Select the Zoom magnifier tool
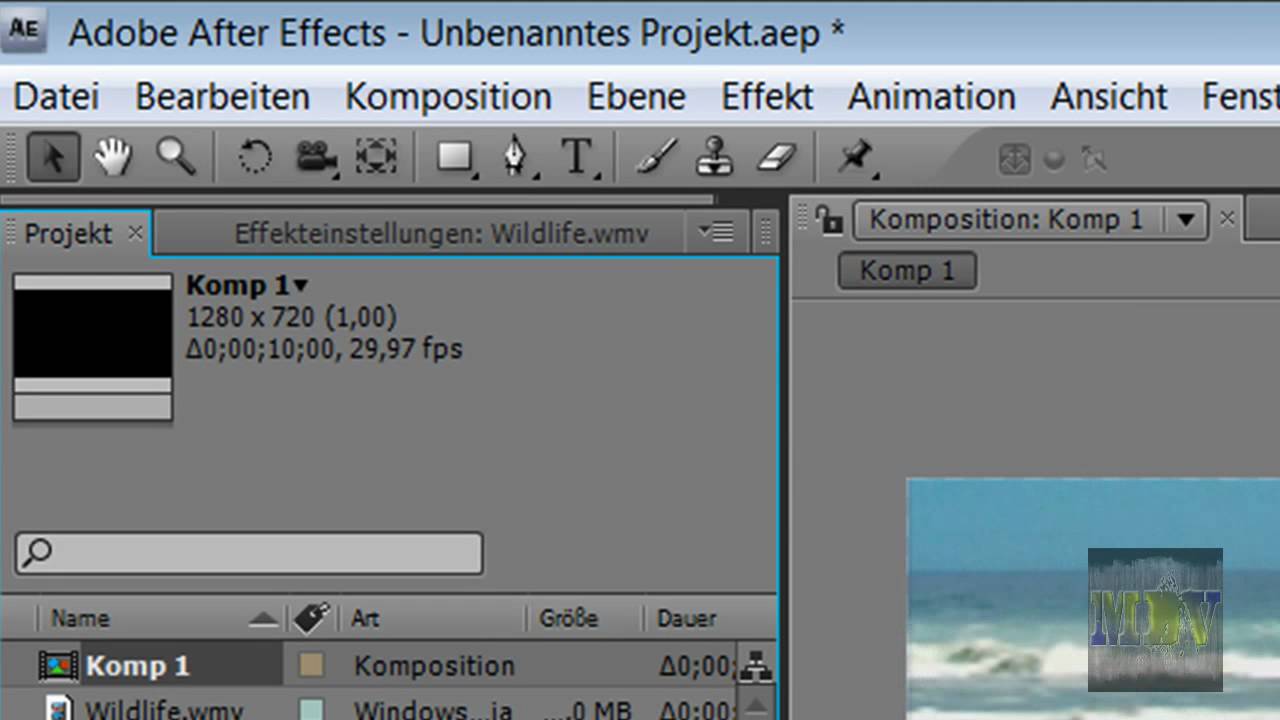 click(x=175, y=157)
